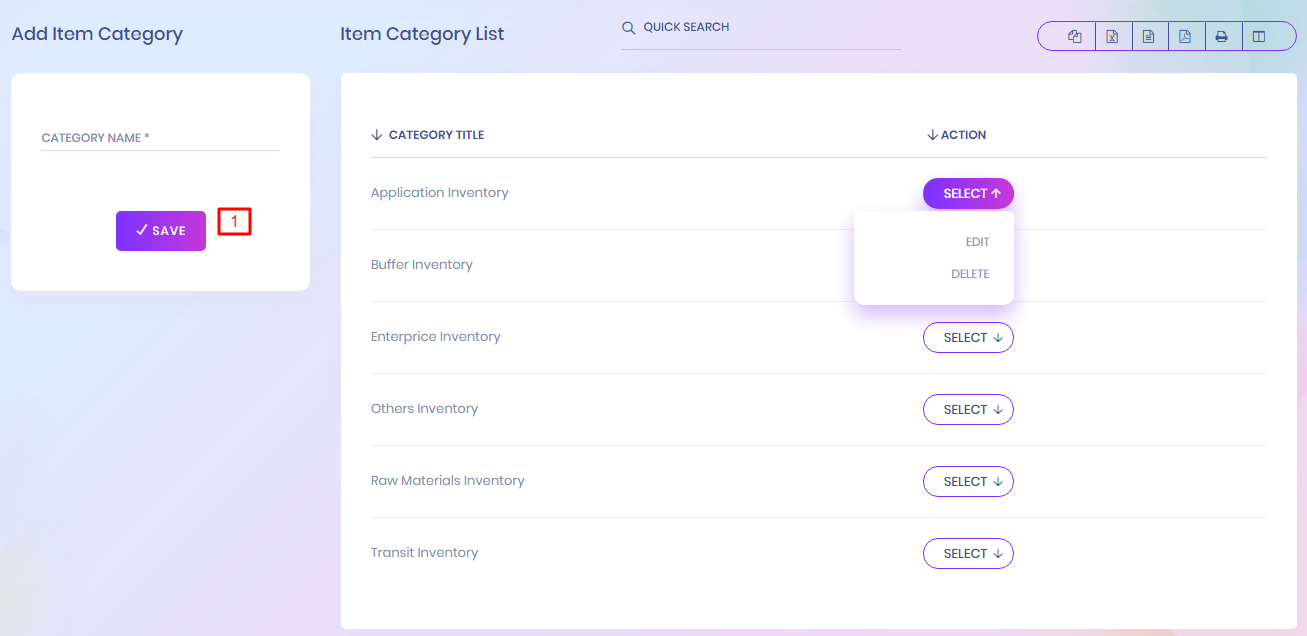Export list using the PDF icon
1307x636 pixels.
coord(1185,37)
